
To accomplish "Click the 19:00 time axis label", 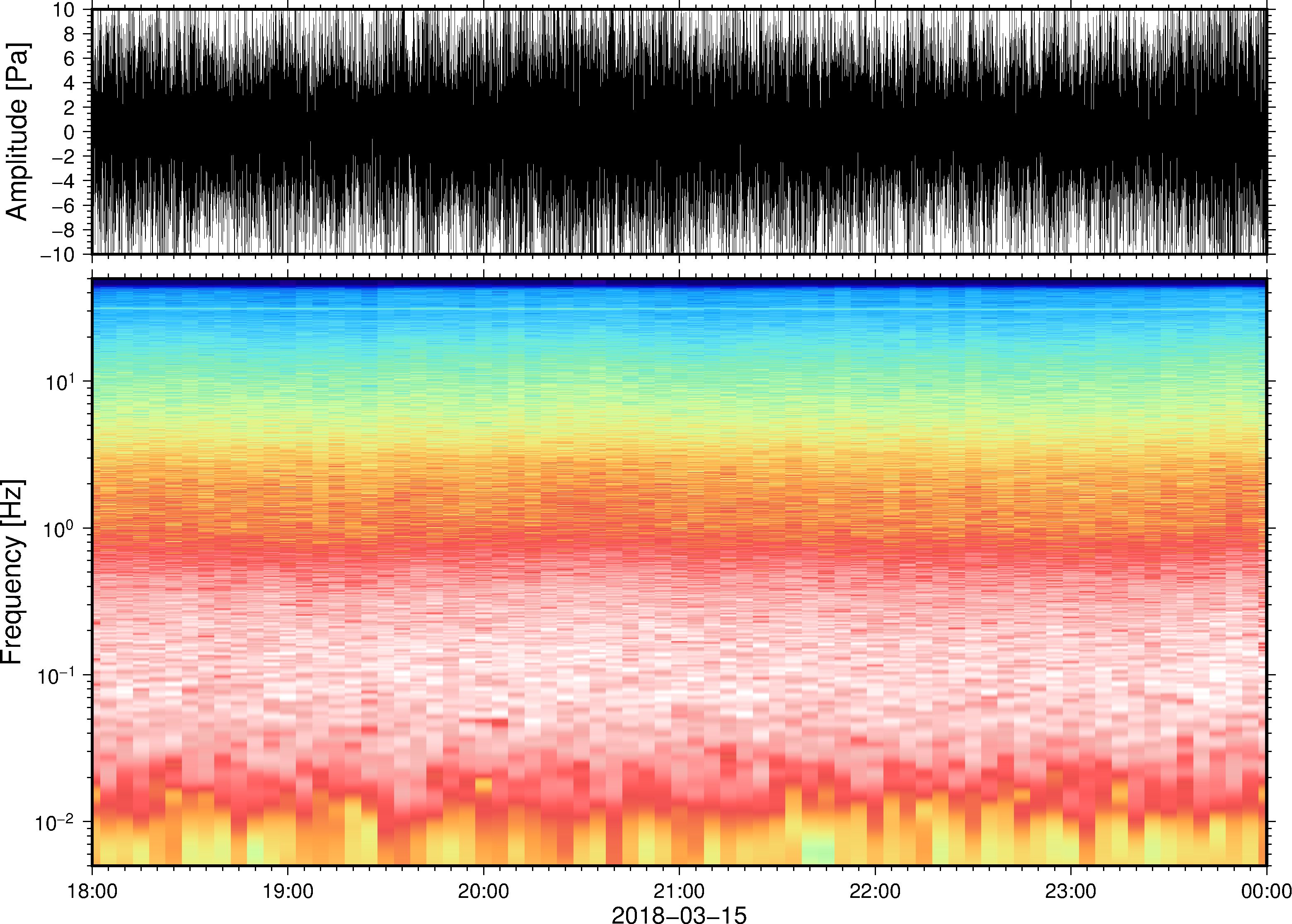I will click(288, 892).
